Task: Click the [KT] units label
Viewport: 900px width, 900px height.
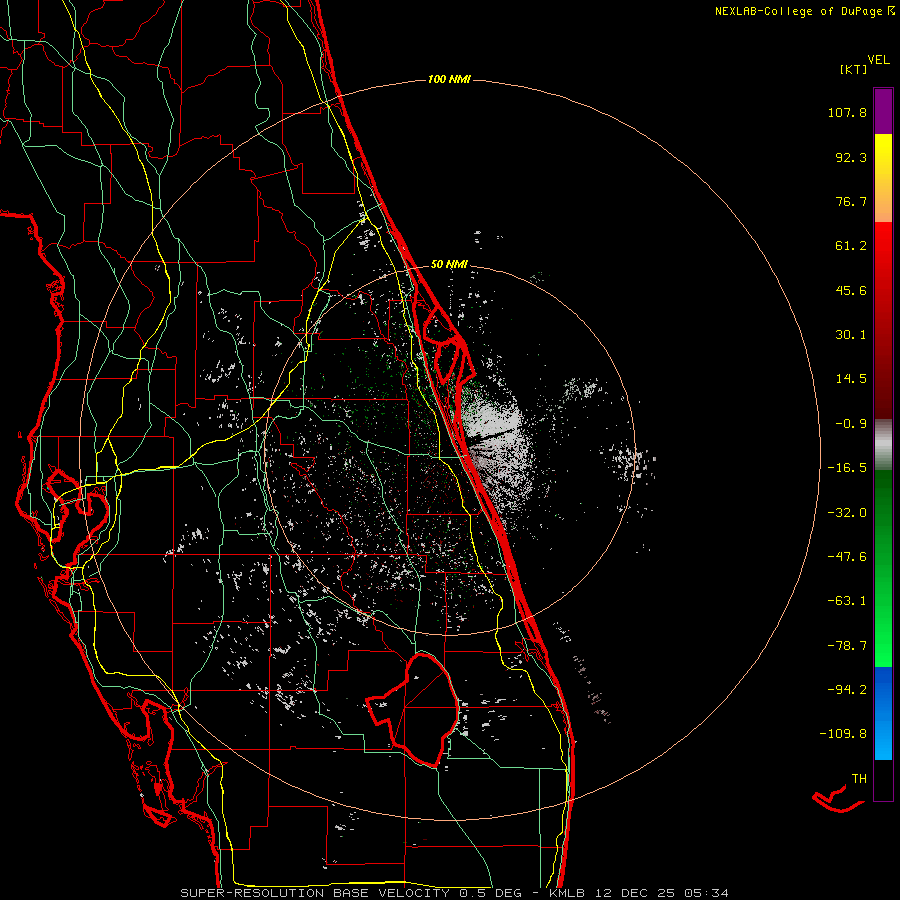Action: click(853, 69)
